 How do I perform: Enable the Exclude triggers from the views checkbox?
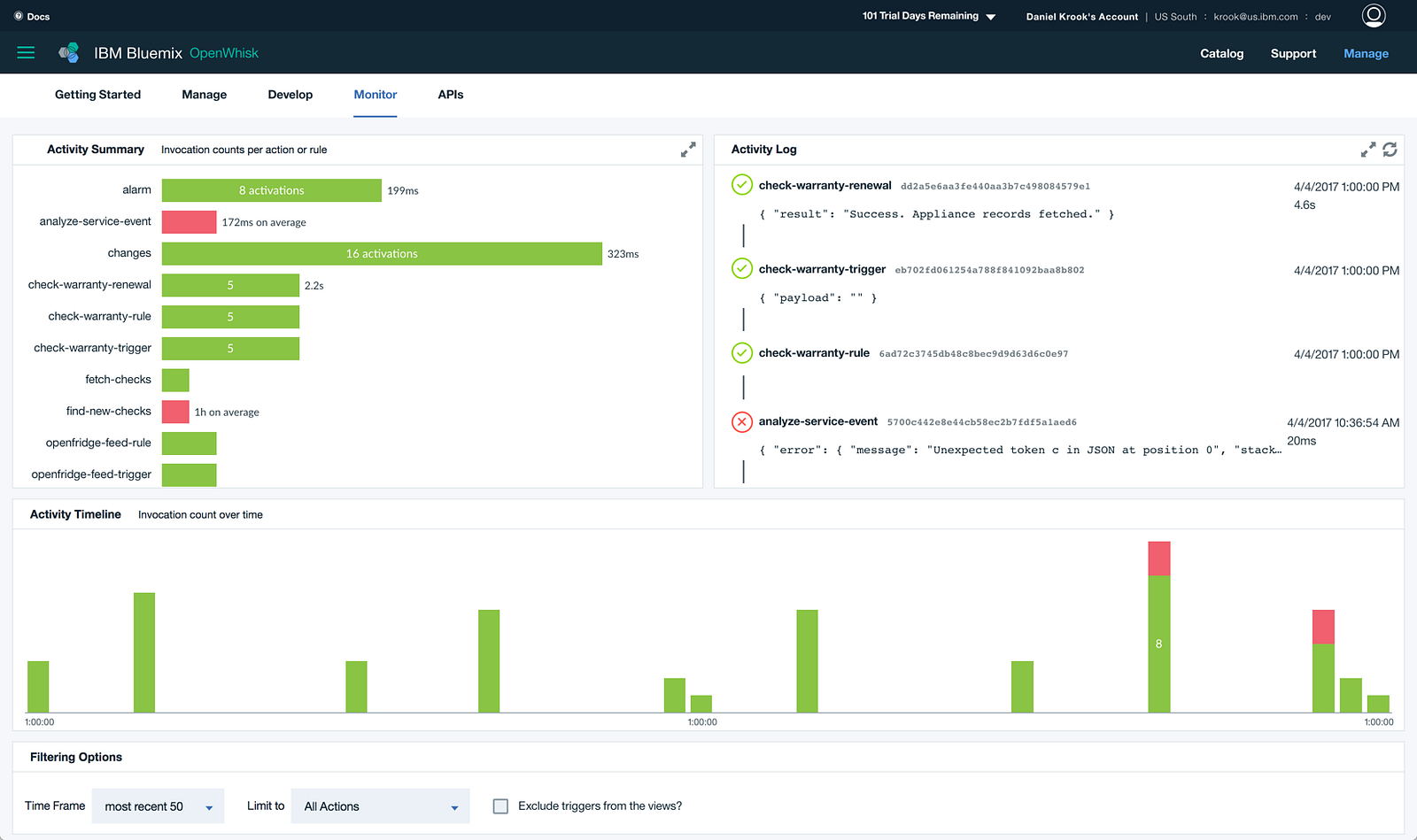(500, 806)
